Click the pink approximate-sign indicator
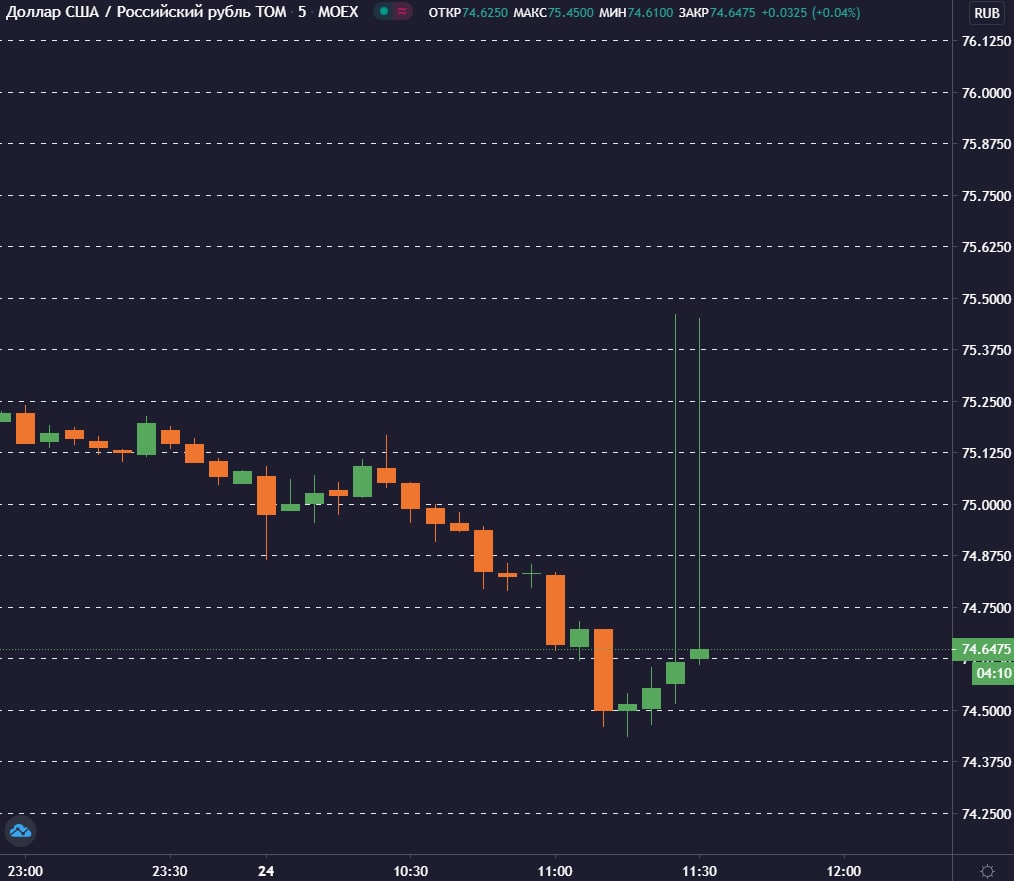The image size is (1014, 881). [x=402, y=12]
